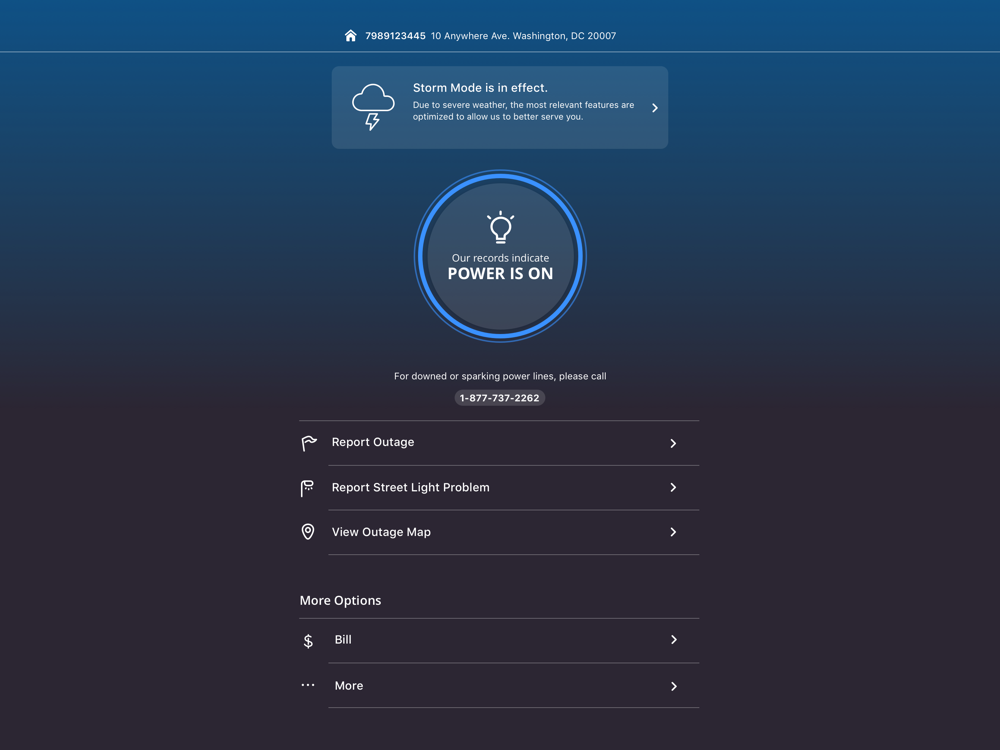1000x750 pixels.
Task: Click the 'Due to severe weather' description
Action: point(524,111)
